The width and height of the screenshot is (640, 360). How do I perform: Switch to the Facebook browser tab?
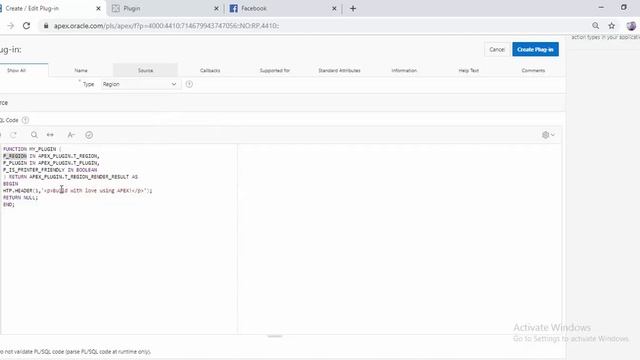282,9
